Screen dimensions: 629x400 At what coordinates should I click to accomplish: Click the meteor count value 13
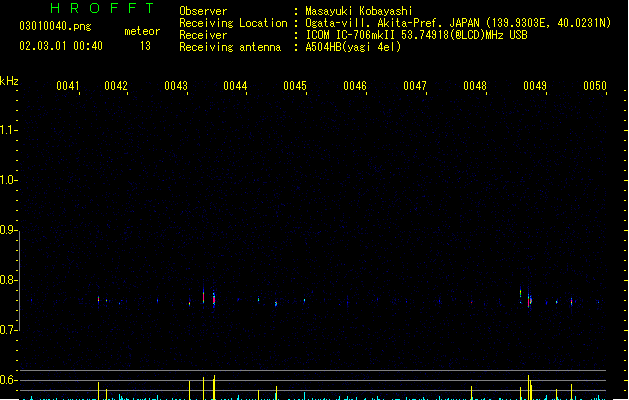click(145, 46)
